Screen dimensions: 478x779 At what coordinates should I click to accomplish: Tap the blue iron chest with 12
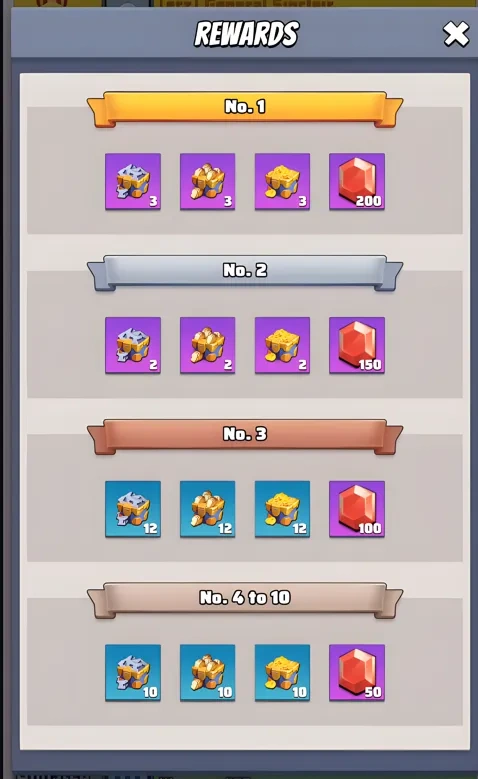click(133, 509)
